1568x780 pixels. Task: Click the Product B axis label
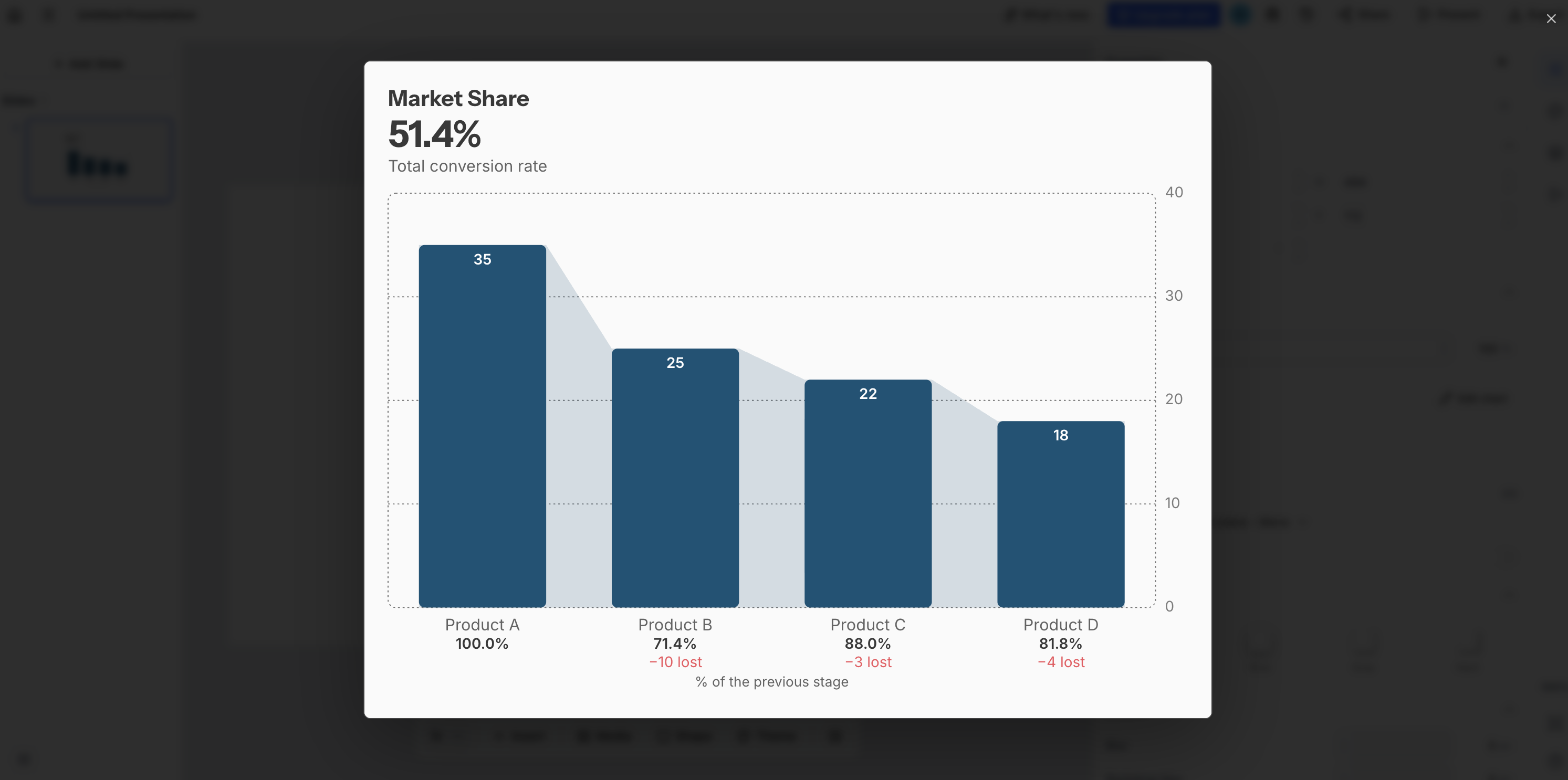tap(675, 625)
